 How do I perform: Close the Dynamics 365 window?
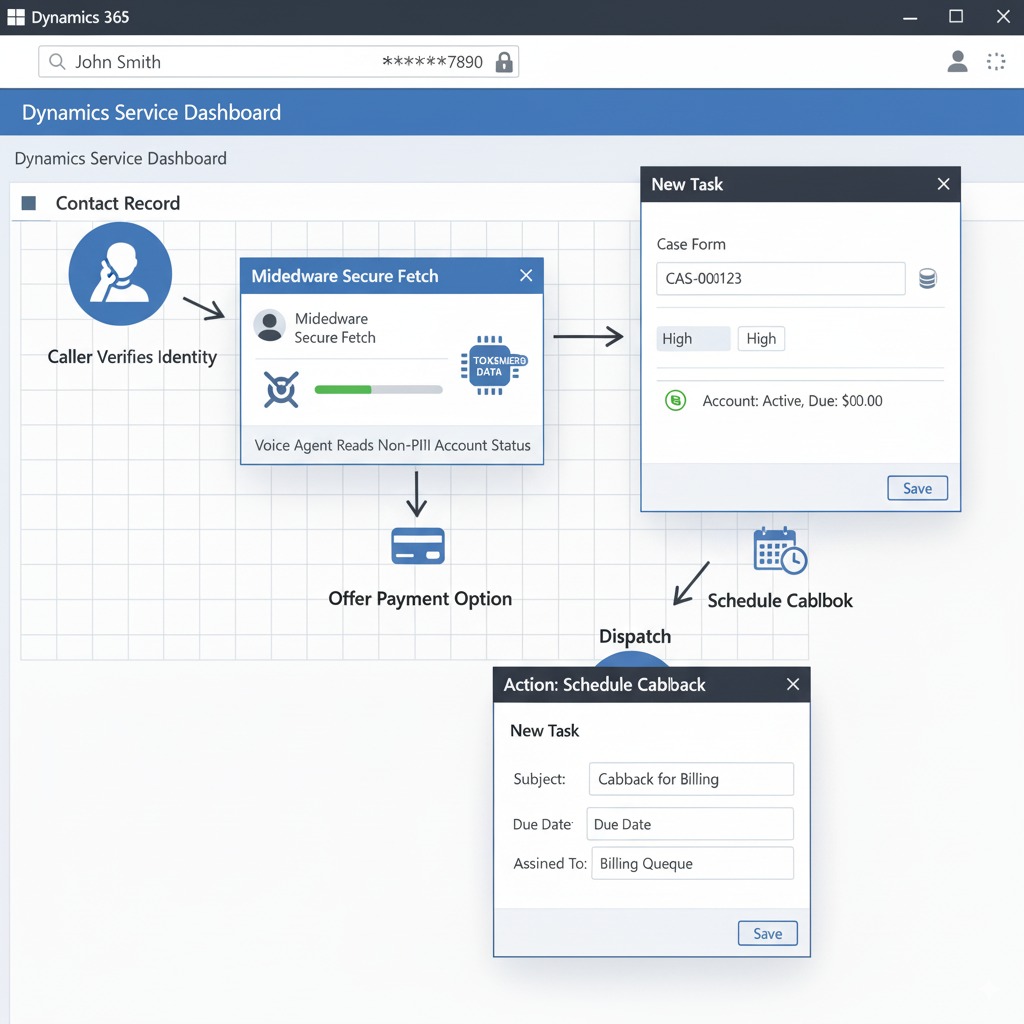click(x=1003, y=16)
